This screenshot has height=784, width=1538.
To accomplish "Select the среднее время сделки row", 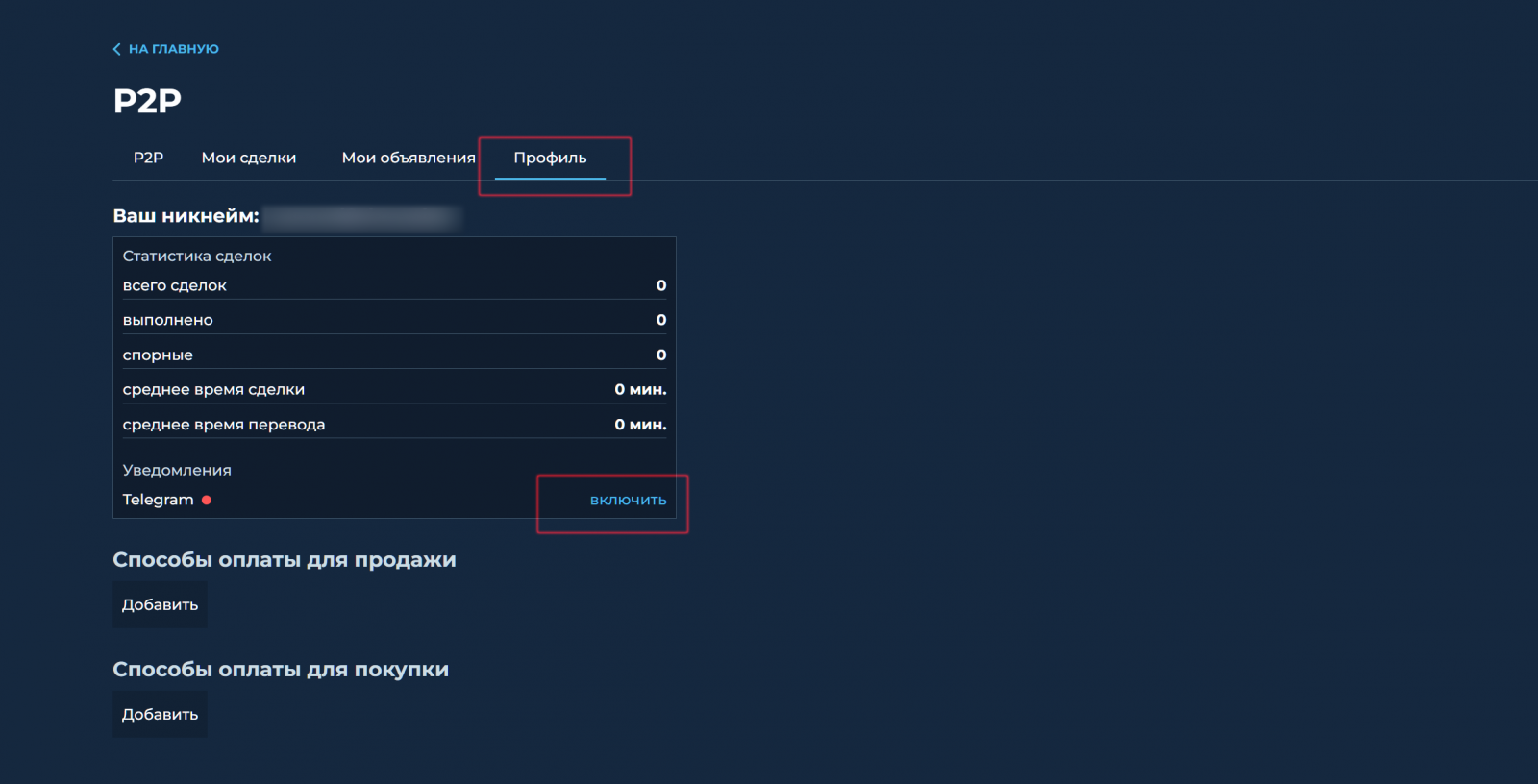I will click(394, 389).
